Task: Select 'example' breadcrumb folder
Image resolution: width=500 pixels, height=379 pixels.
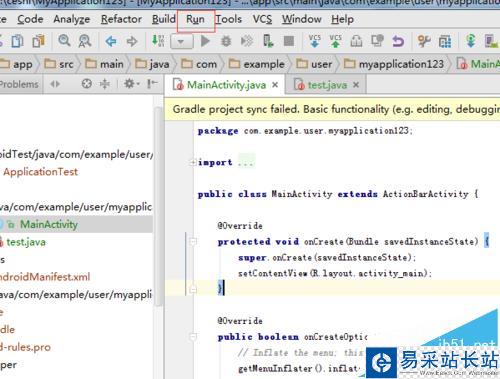Action: point(257,64)
